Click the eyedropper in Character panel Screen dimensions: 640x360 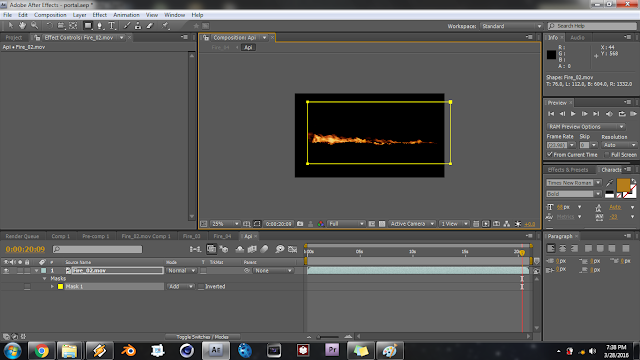point(609,183)
